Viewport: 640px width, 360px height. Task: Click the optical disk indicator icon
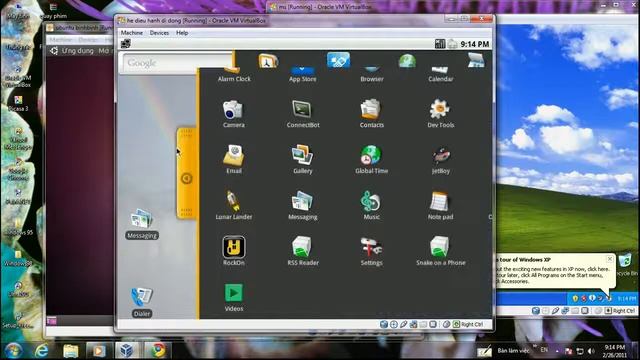393,324
